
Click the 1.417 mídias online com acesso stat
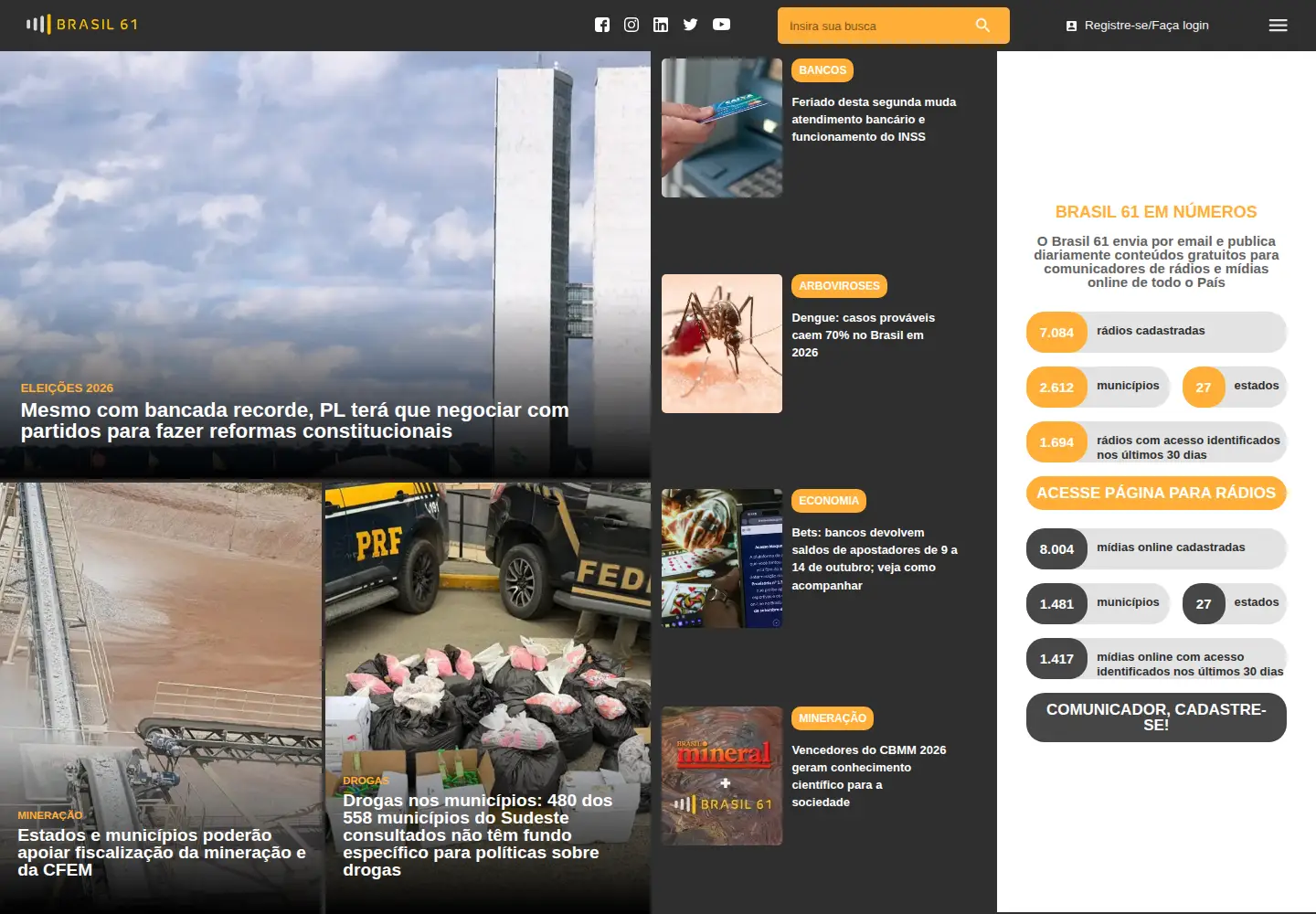tap(1156, 658)
